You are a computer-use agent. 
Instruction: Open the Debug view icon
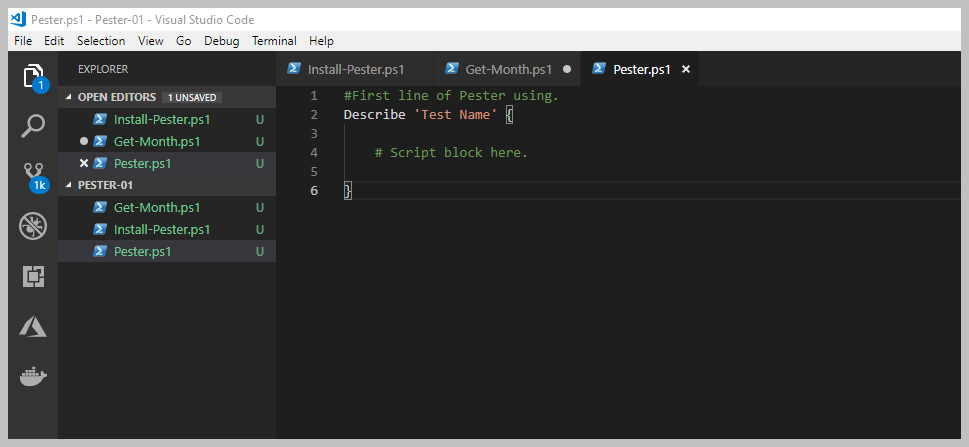click(33, 227)
